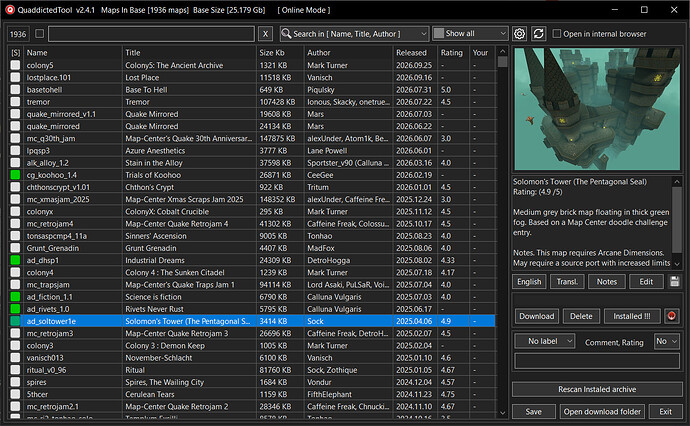Open the No label dropdown
Viewport: 690px width, 426px height.
545,341
